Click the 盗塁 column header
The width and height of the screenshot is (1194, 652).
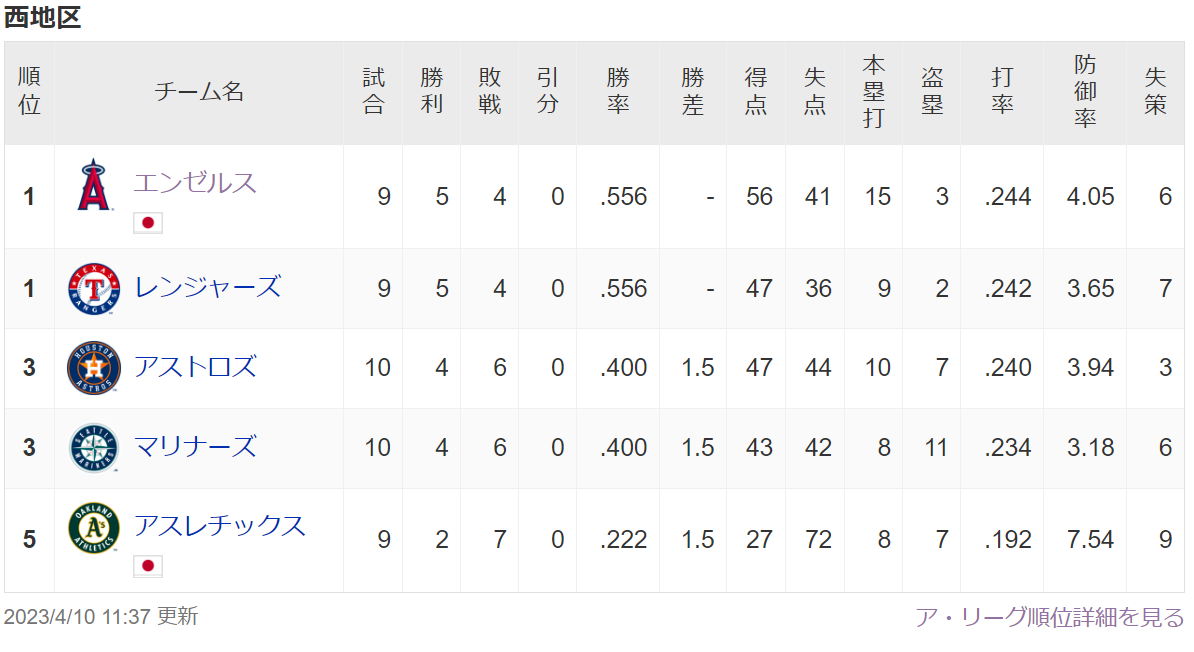click(932, 91)
